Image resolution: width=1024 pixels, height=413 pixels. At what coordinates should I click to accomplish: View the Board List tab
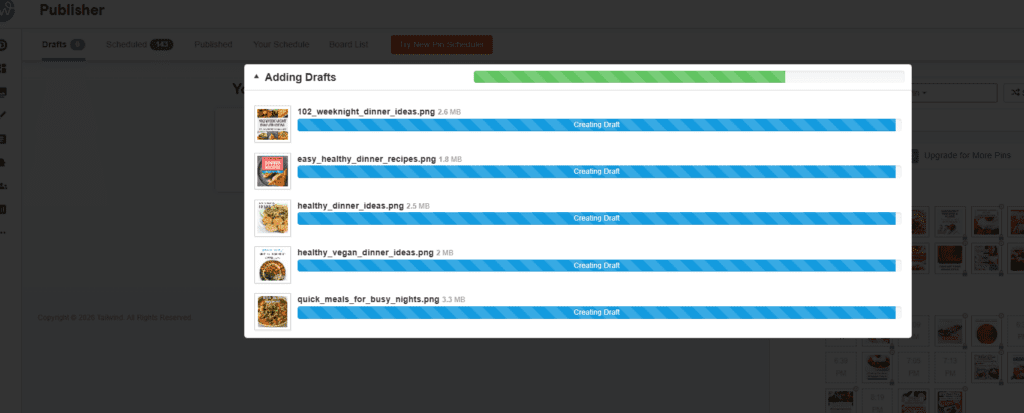point(349,45)
